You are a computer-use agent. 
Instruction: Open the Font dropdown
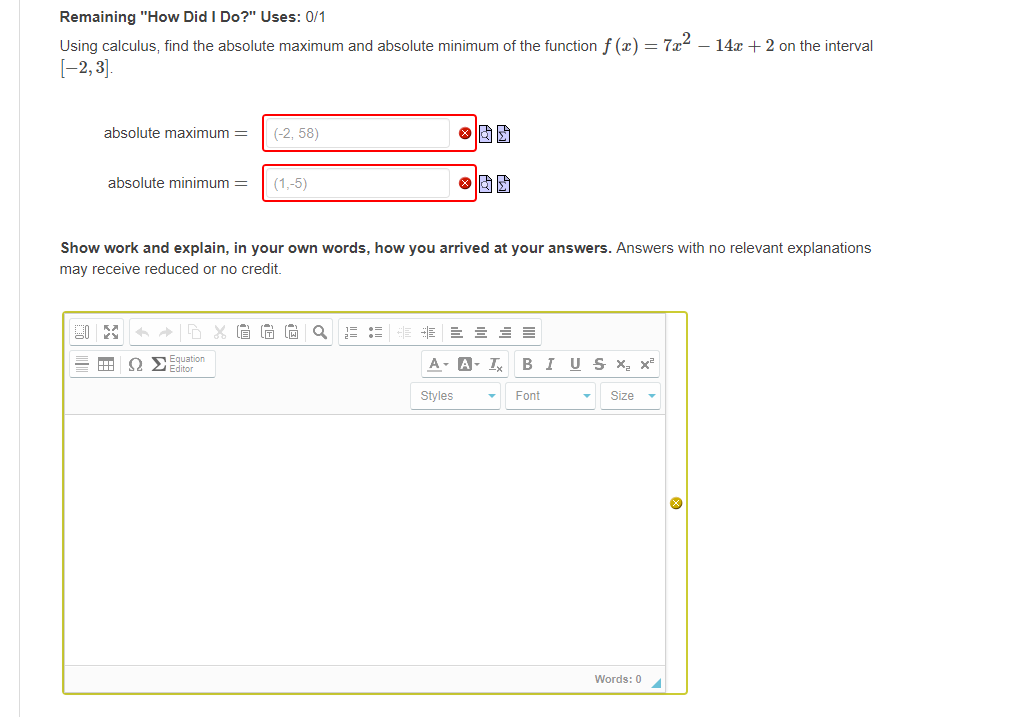pos(550,395)
